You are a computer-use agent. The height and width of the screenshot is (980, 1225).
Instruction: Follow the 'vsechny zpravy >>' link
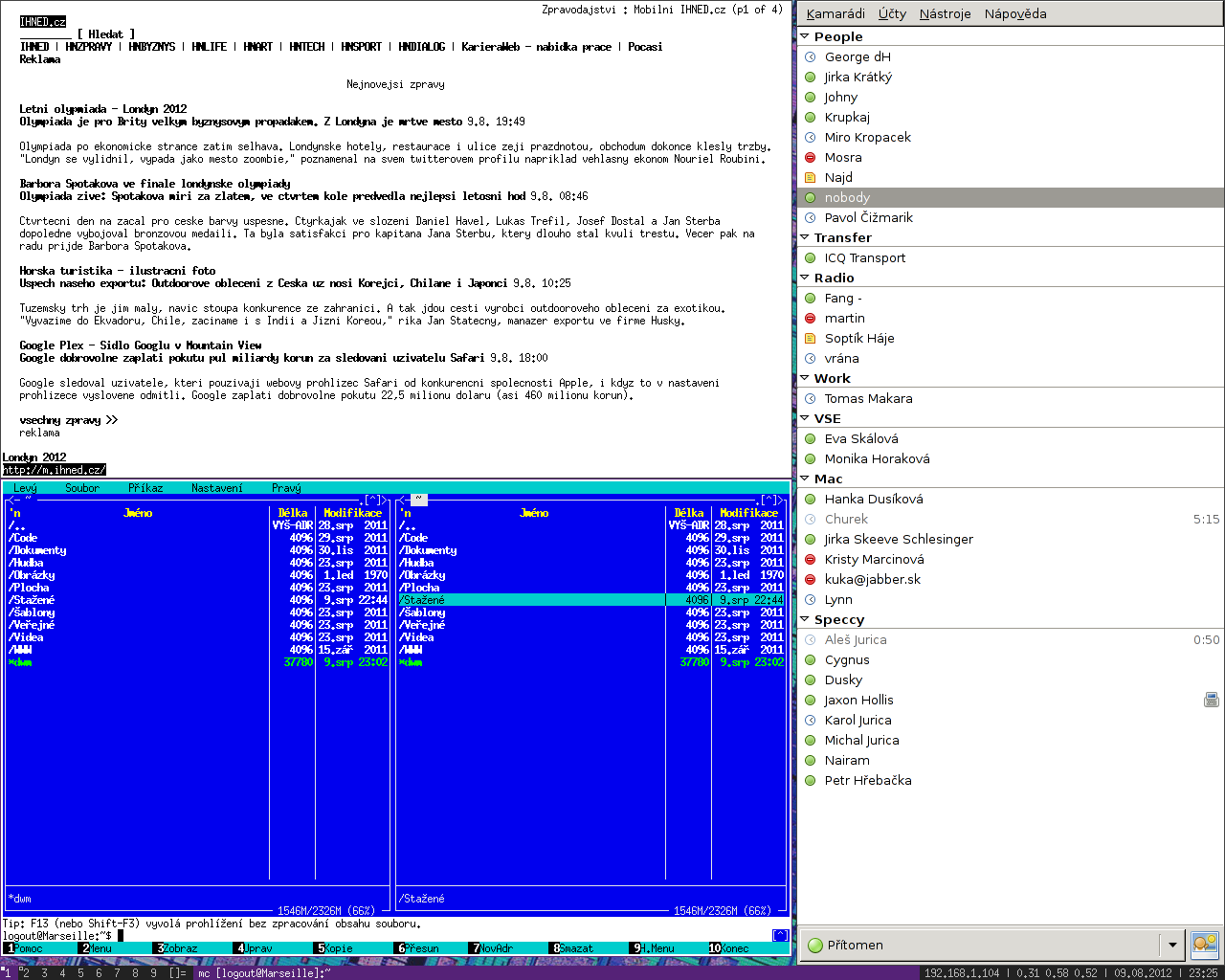[x=68, y=420]
